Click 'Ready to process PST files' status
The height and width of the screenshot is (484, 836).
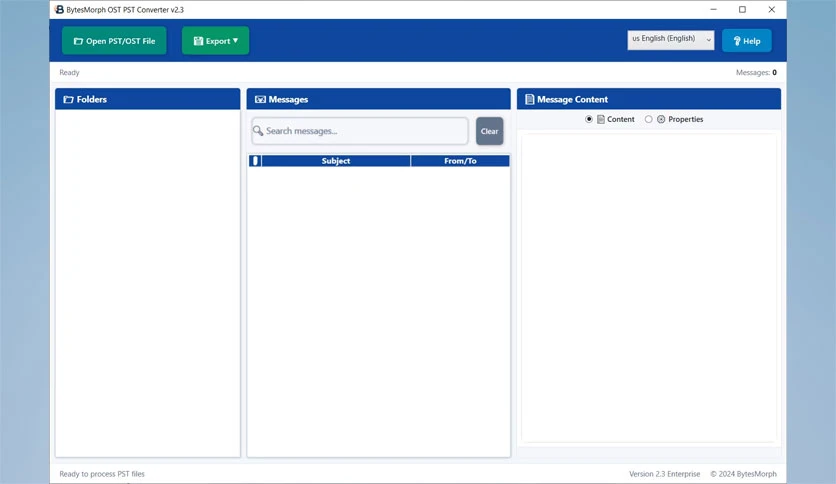click(102, 474)
